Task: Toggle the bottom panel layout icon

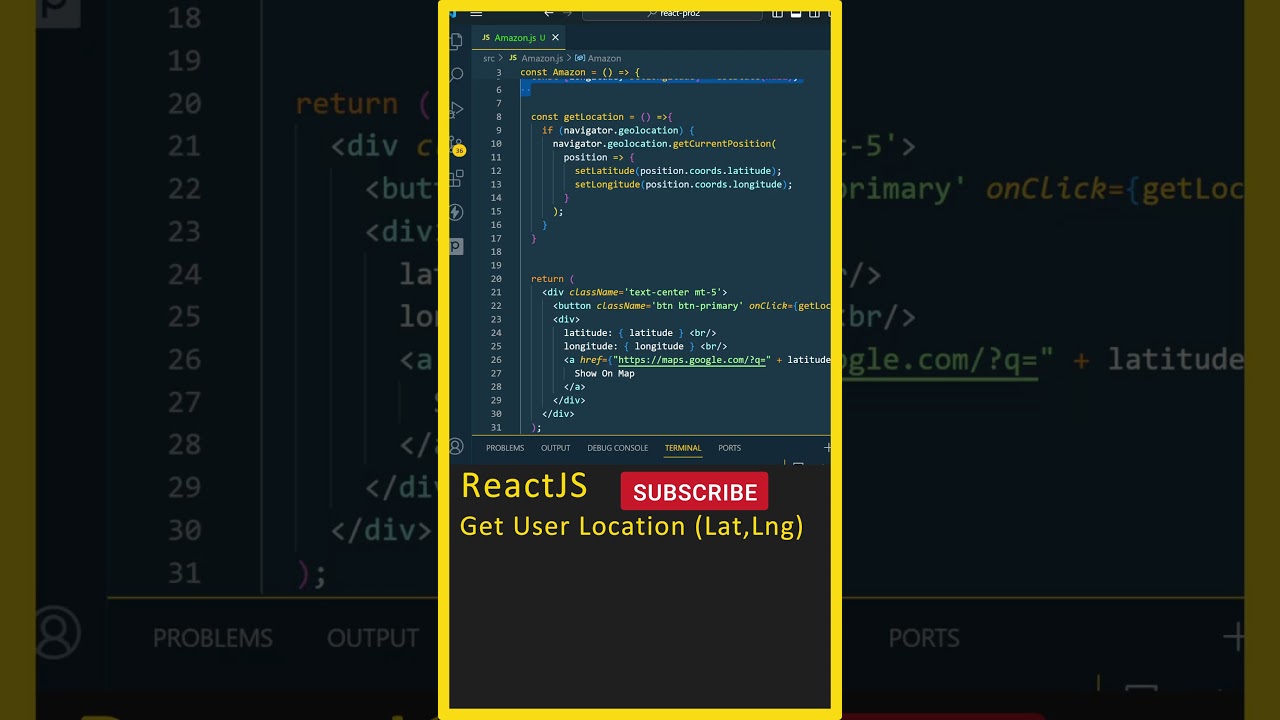Action: [796, 13]
